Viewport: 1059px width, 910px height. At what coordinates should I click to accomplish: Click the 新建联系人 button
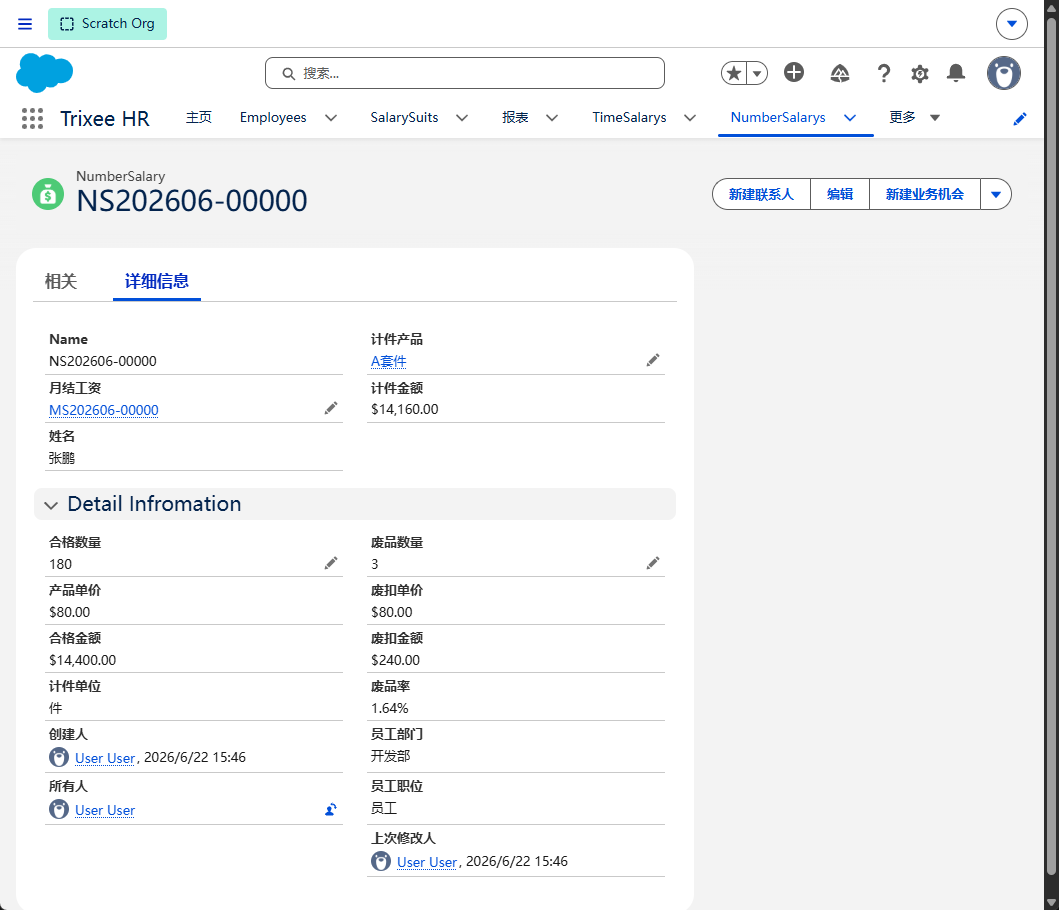761,195
